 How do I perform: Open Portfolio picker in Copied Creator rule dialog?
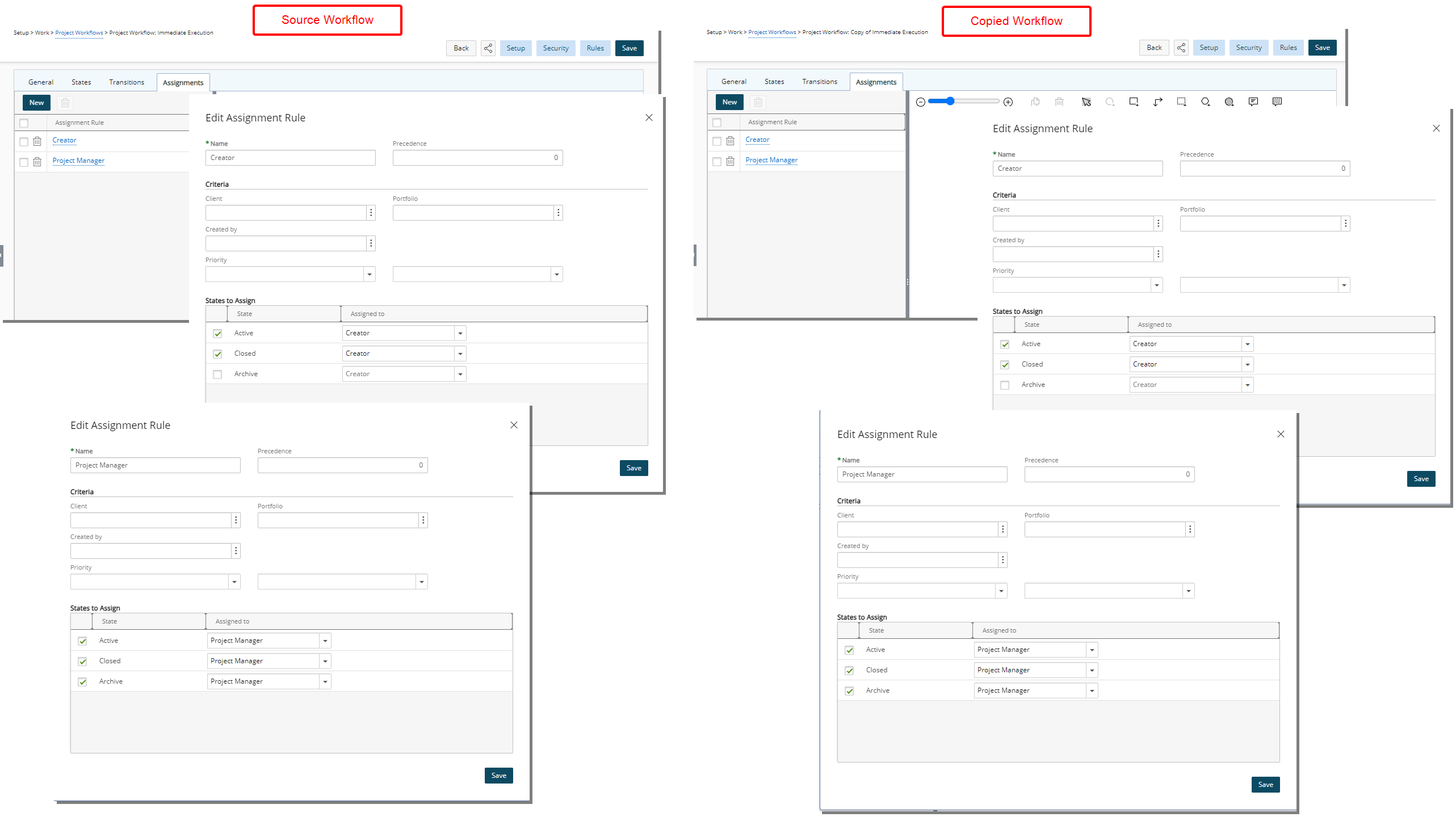1346,224
